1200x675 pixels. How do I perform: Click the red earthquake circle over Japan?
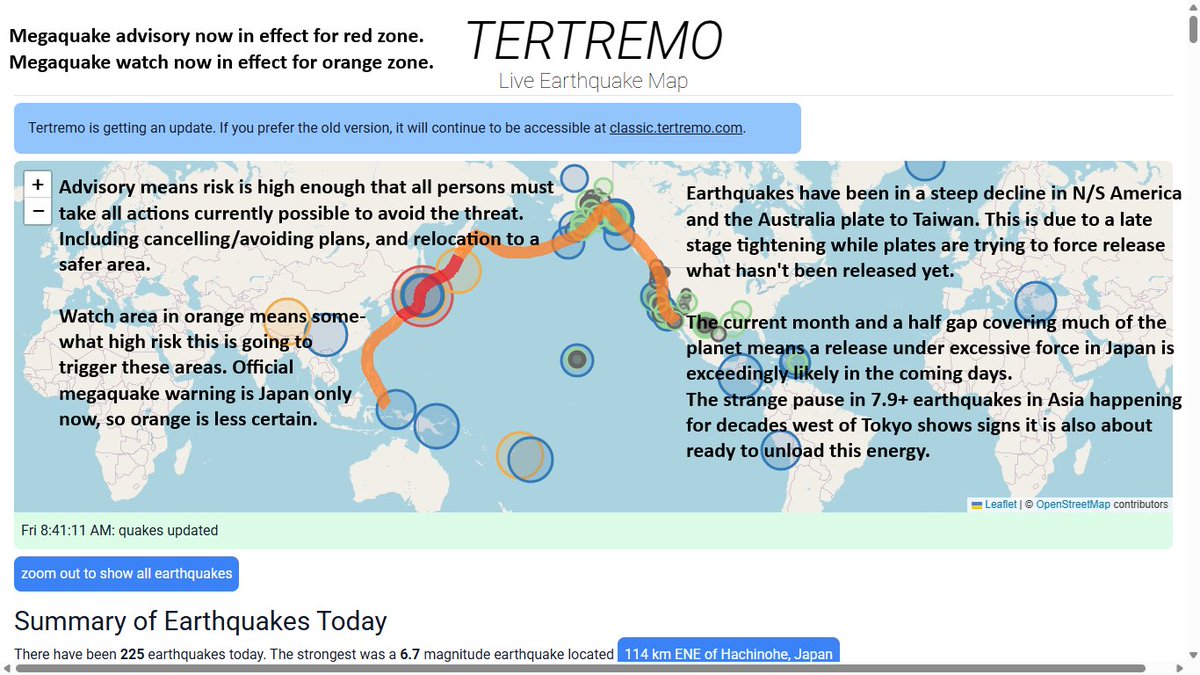coord(424,297)
